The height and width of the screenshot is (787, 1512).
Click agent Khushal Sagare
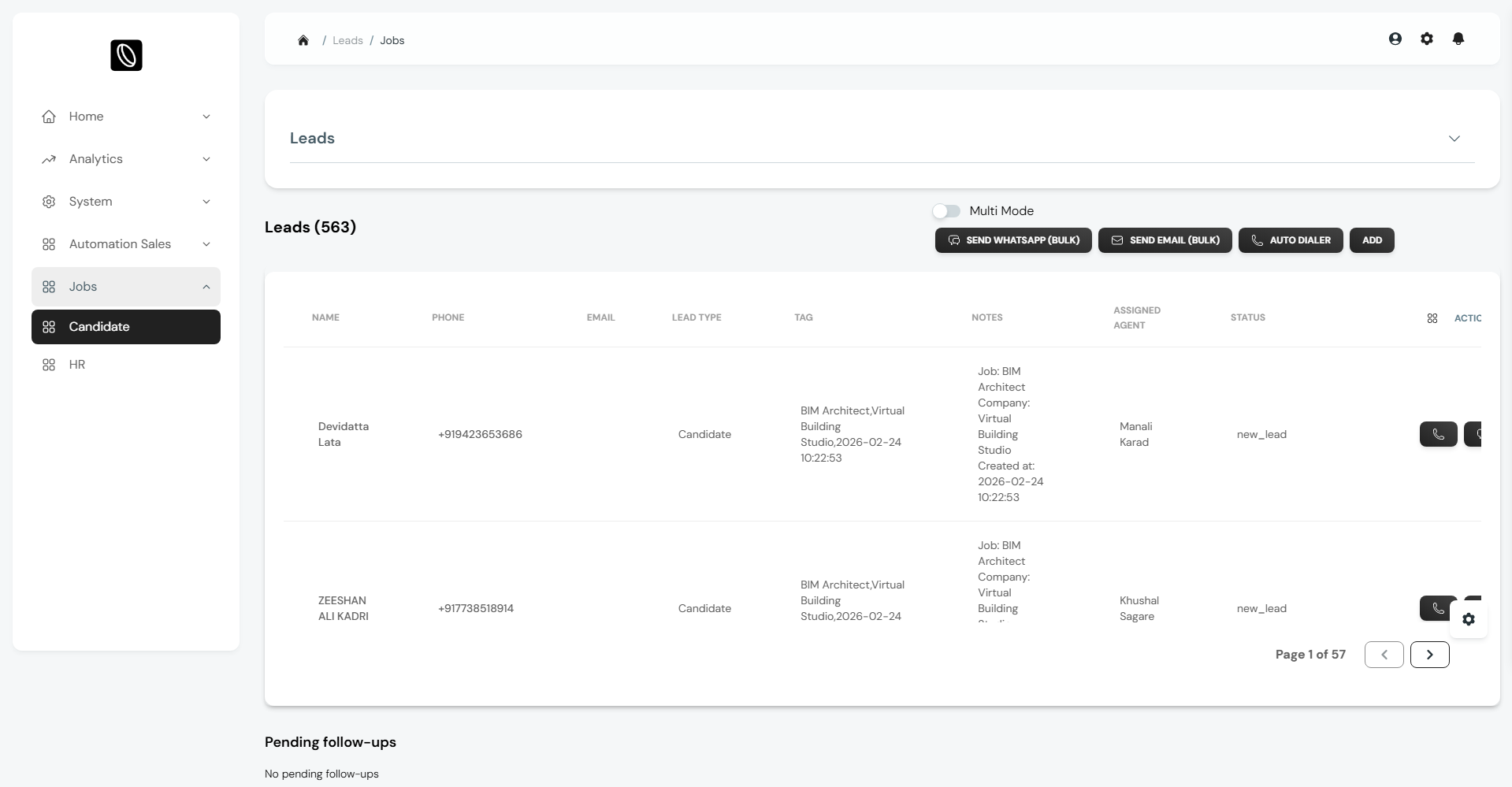point(1139,608)
